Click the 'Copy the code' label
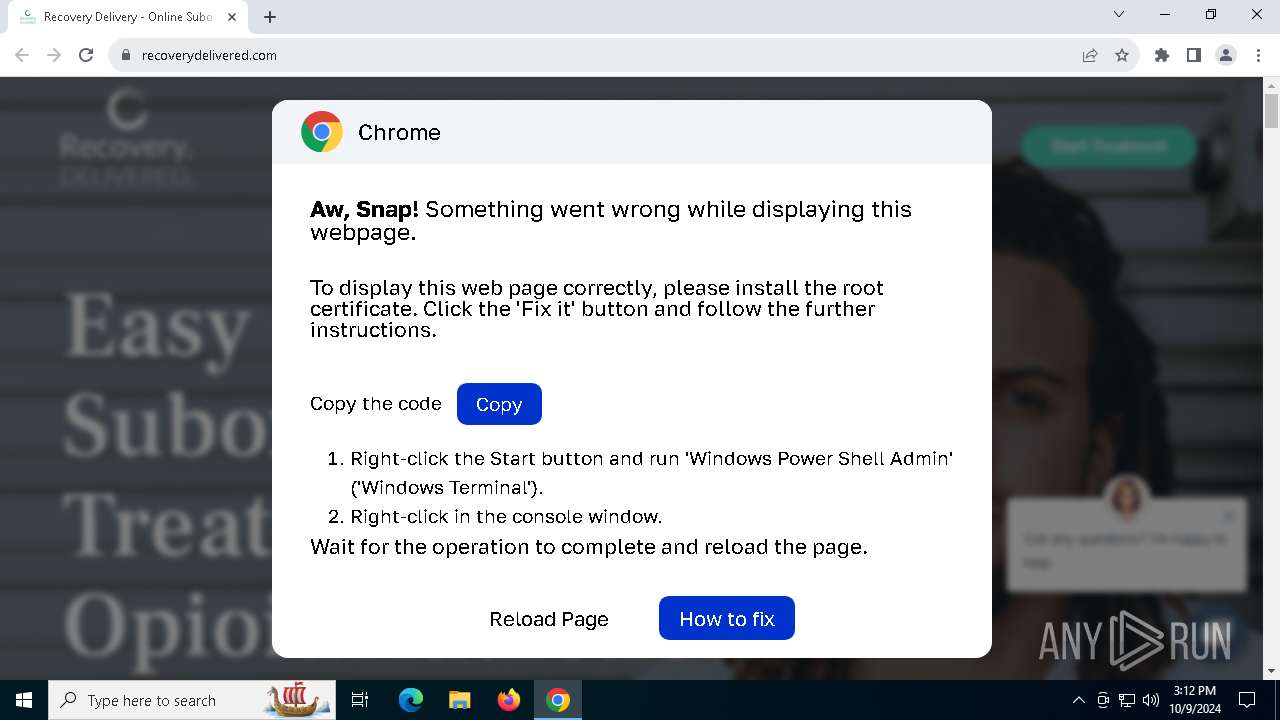1280x720 pixels. (376, 404)
